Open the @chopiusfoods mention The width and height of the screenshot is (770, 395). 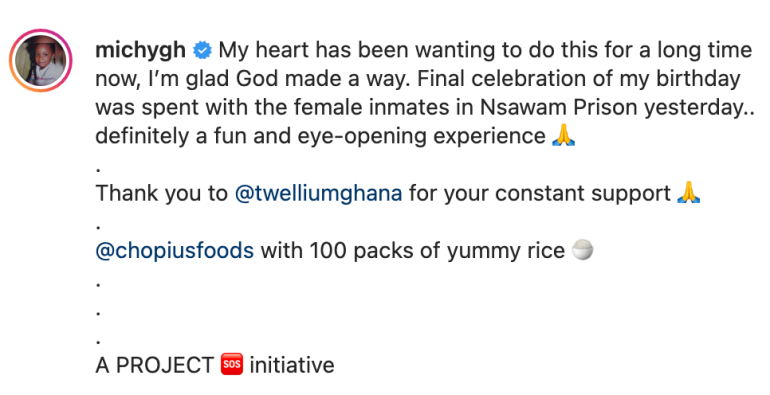(x=174, y=251)
